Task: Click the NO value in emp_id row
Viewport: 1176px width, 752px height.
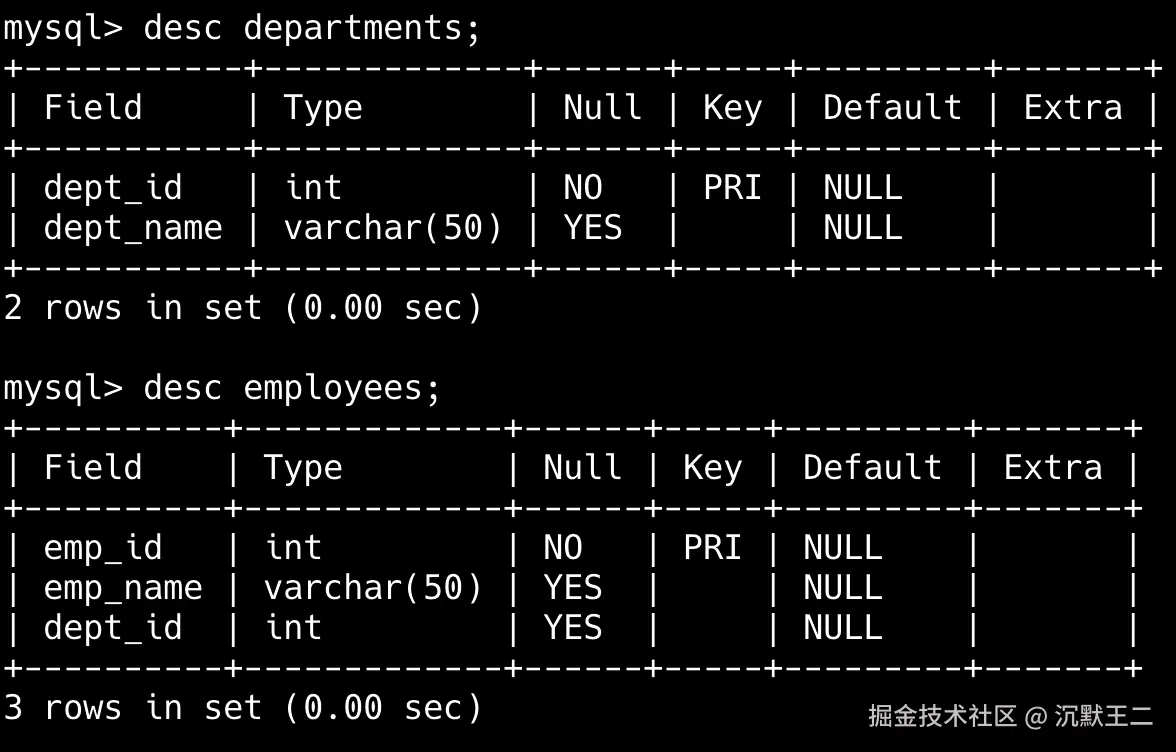Action: [x=563, y=548]
